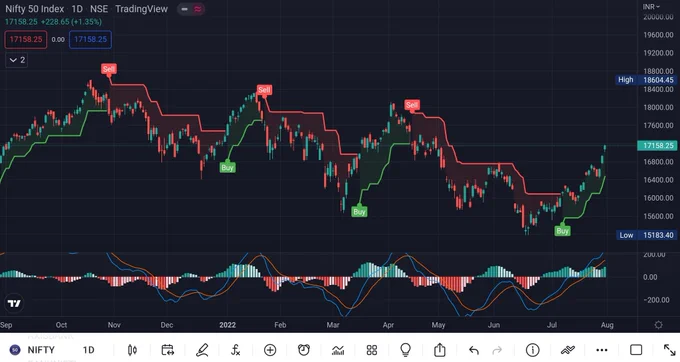Click the High 18604.45 price label
The width and height of the screenshot is (680, 362).
[646, 80]
